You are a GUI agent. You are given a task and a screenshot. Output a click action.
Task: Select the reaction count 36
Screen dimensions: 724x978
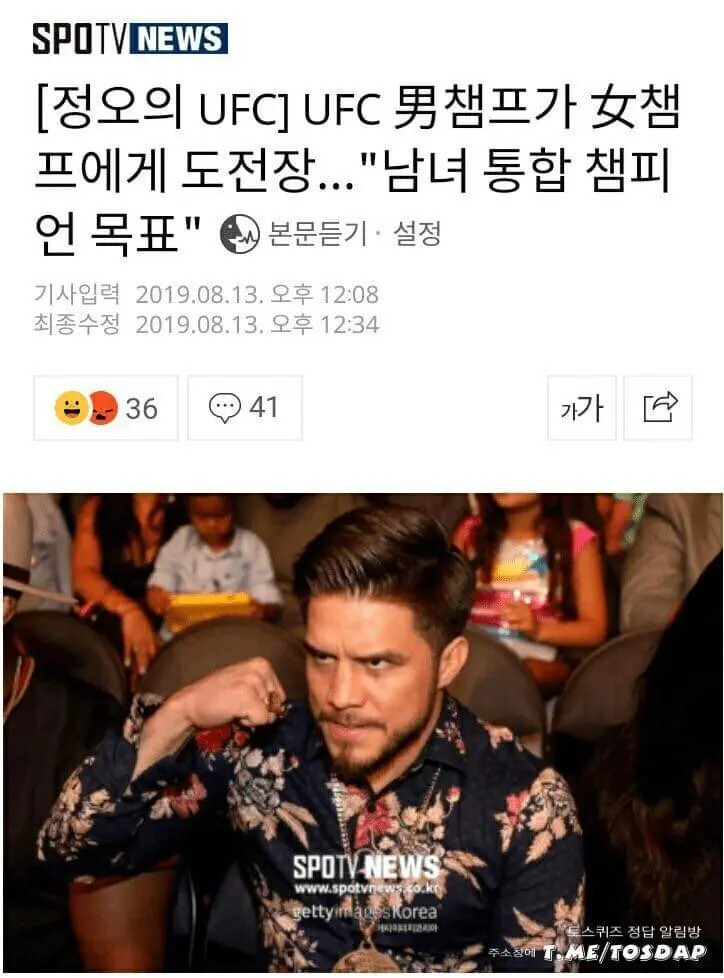point(142,409)
